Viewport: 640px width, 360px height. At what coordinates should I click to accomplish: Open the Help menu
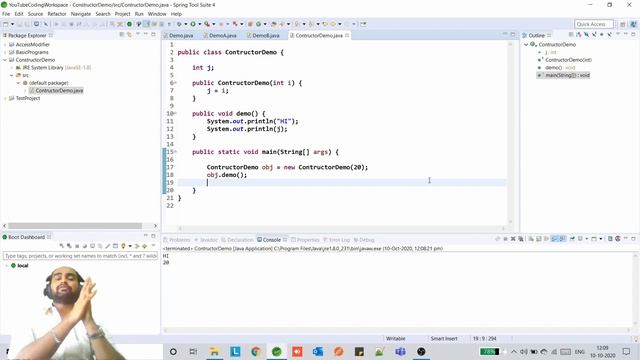pos(176,14)
